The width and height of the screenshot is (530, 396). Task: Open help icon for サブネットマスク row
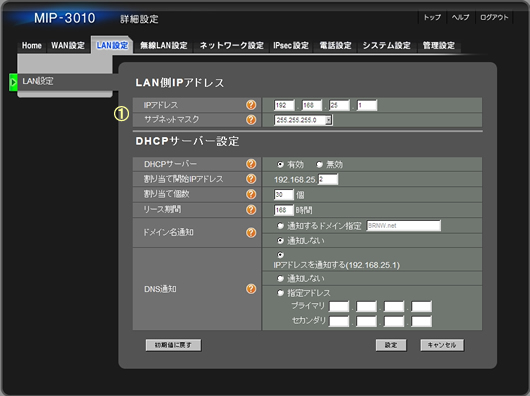[251, 120]
